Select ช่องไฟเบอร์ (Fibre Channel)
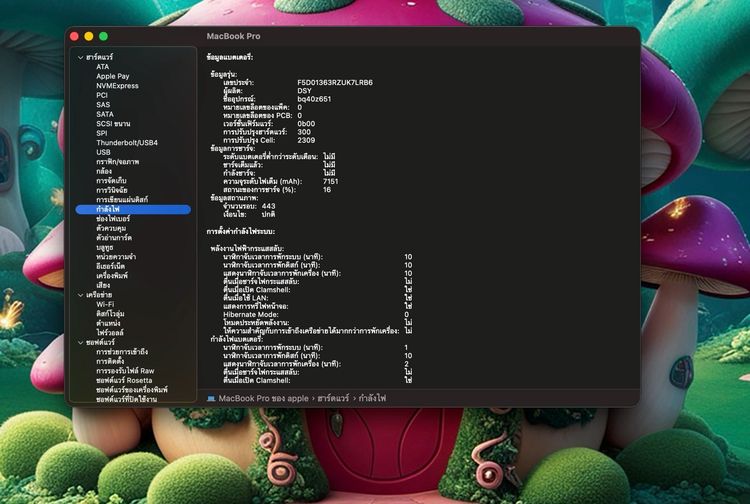Viewport: 750px width, 504px height. click(113, 219)
